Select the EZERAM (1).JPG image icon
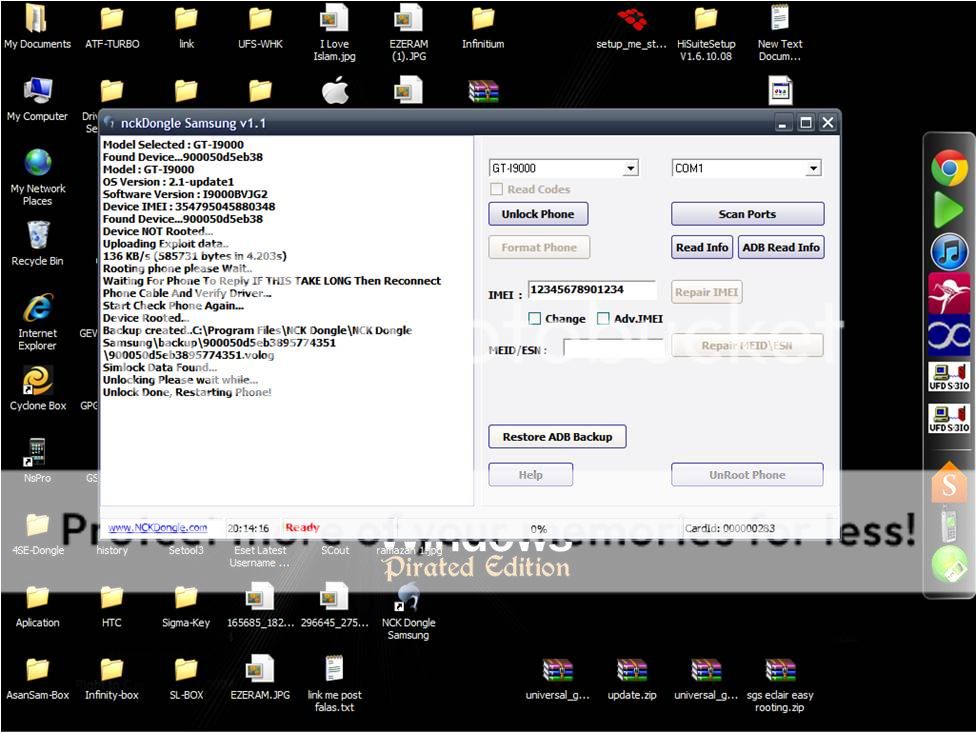Viewport: 977px width, 733px height. [x=409, y=32]
